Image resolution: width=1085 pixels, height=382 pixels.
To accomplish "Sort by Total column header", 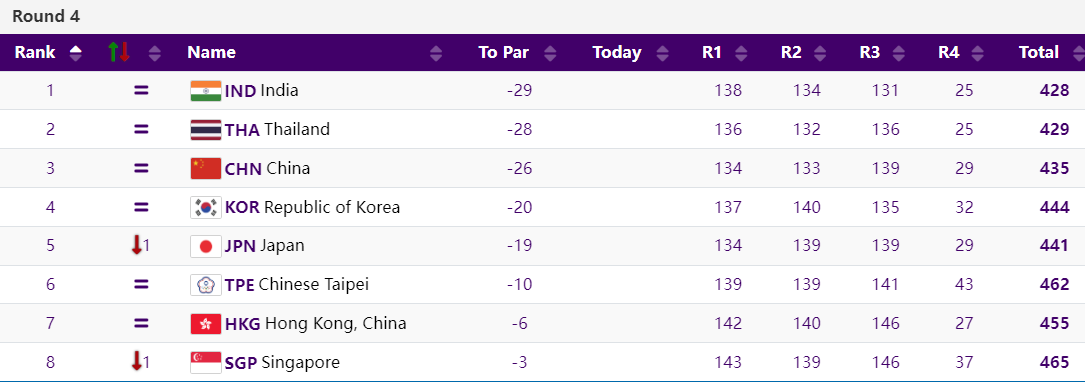I will pos(1038,53).
